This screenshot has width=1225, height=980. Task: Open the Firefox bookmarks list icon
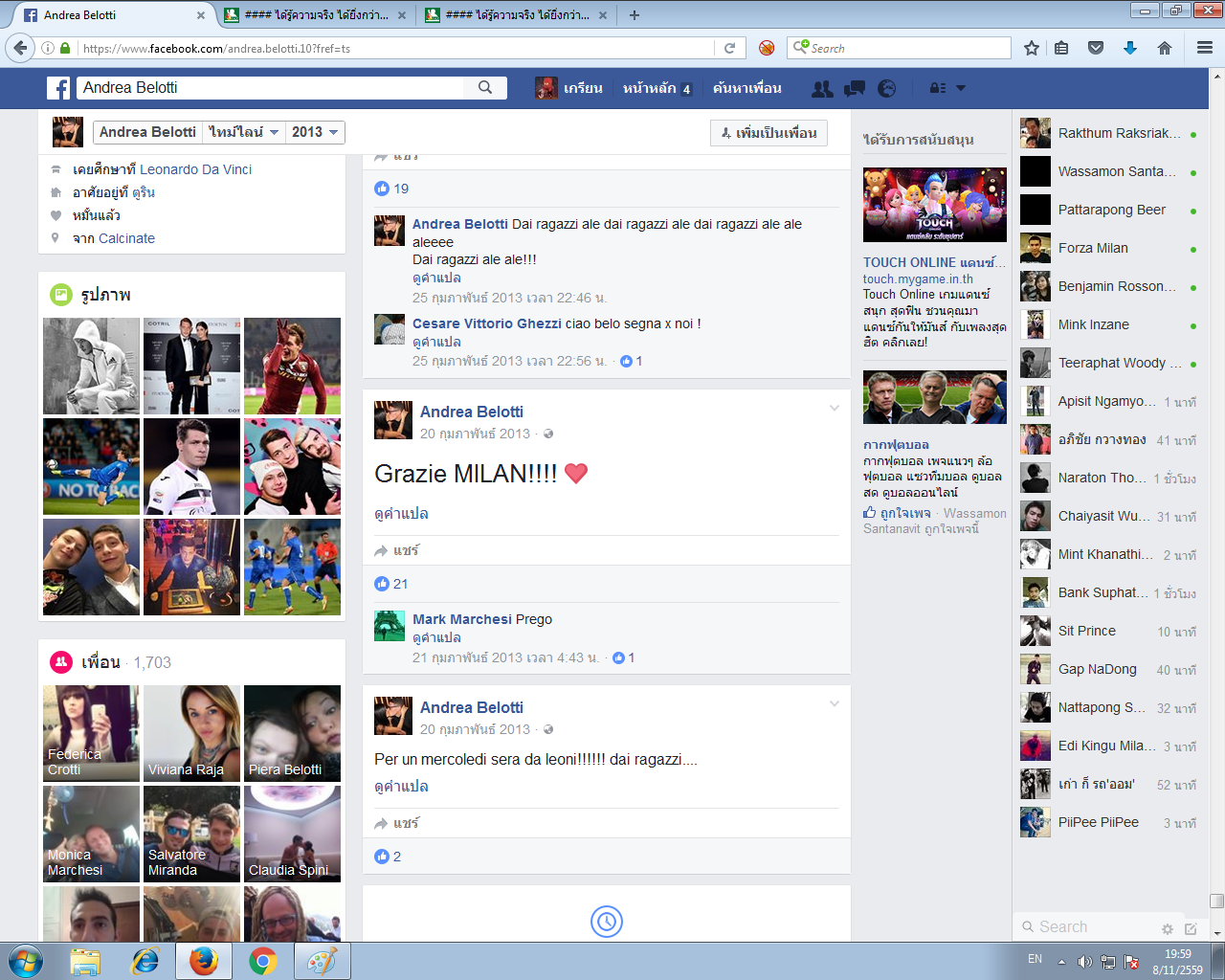tap(1061, 48)
